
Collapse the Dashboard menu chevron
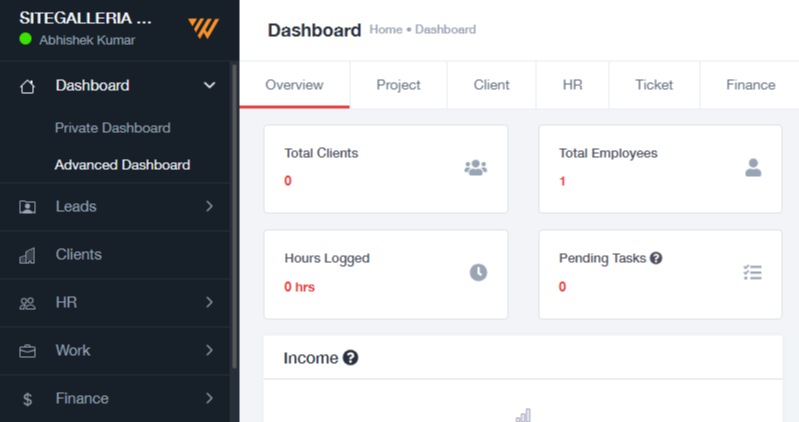tap(209, 85)
